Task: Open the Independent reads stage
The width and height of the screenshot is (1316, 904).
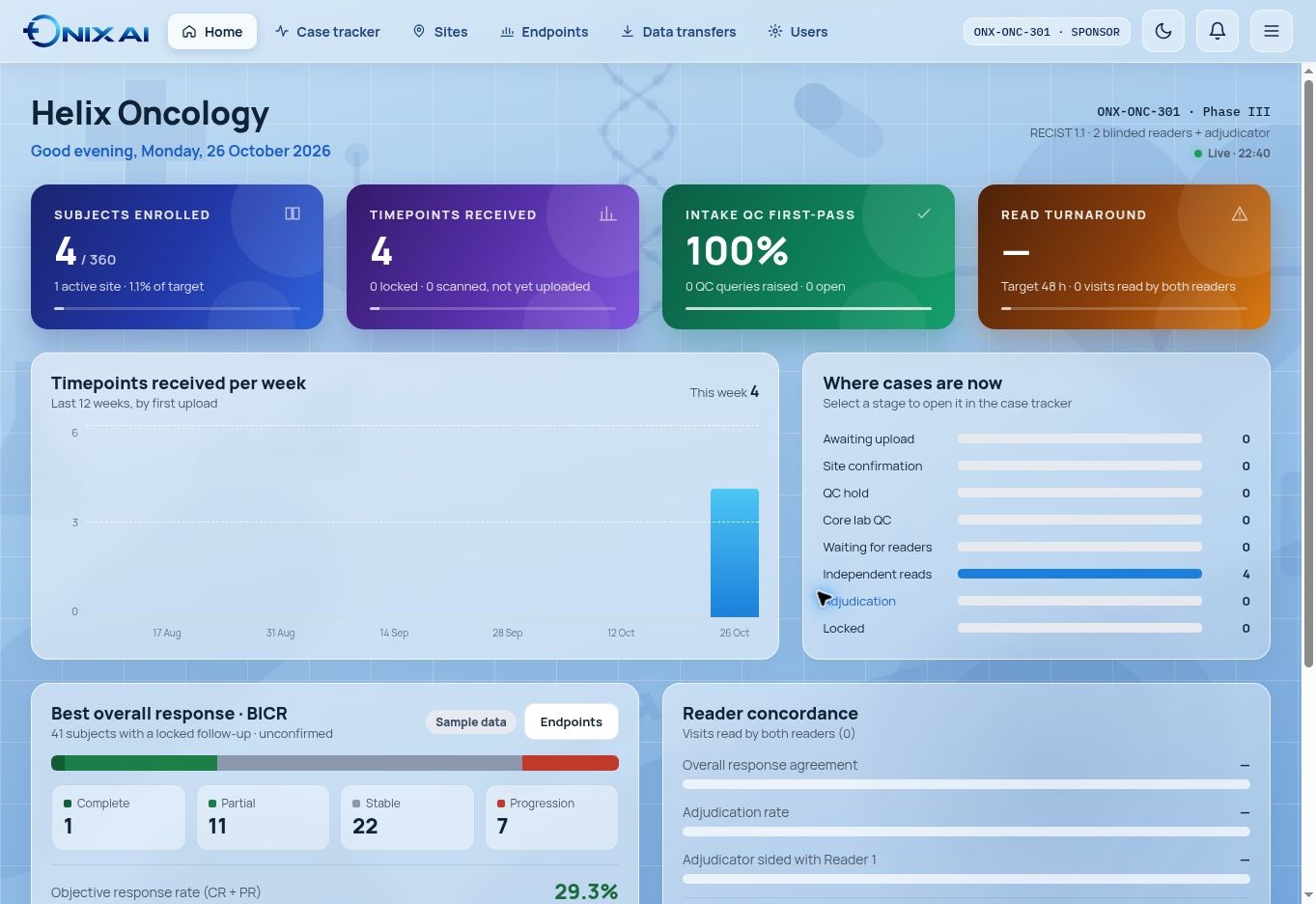Action: coord(1036,574)
